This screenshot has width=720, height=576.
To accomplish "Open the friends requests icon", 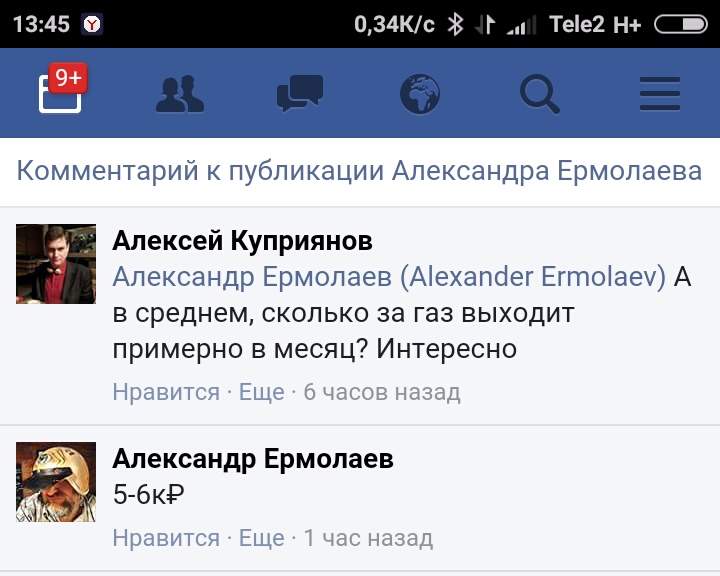I will 180,94.
